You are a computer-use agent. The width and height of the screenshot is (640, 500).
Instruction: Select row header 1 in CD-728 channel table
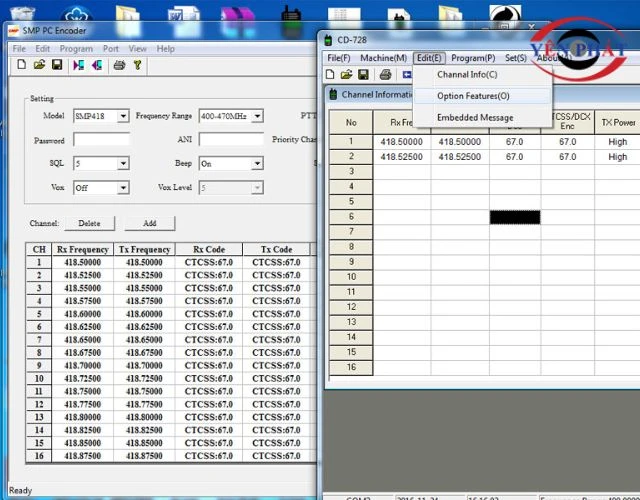click(351, 142)
